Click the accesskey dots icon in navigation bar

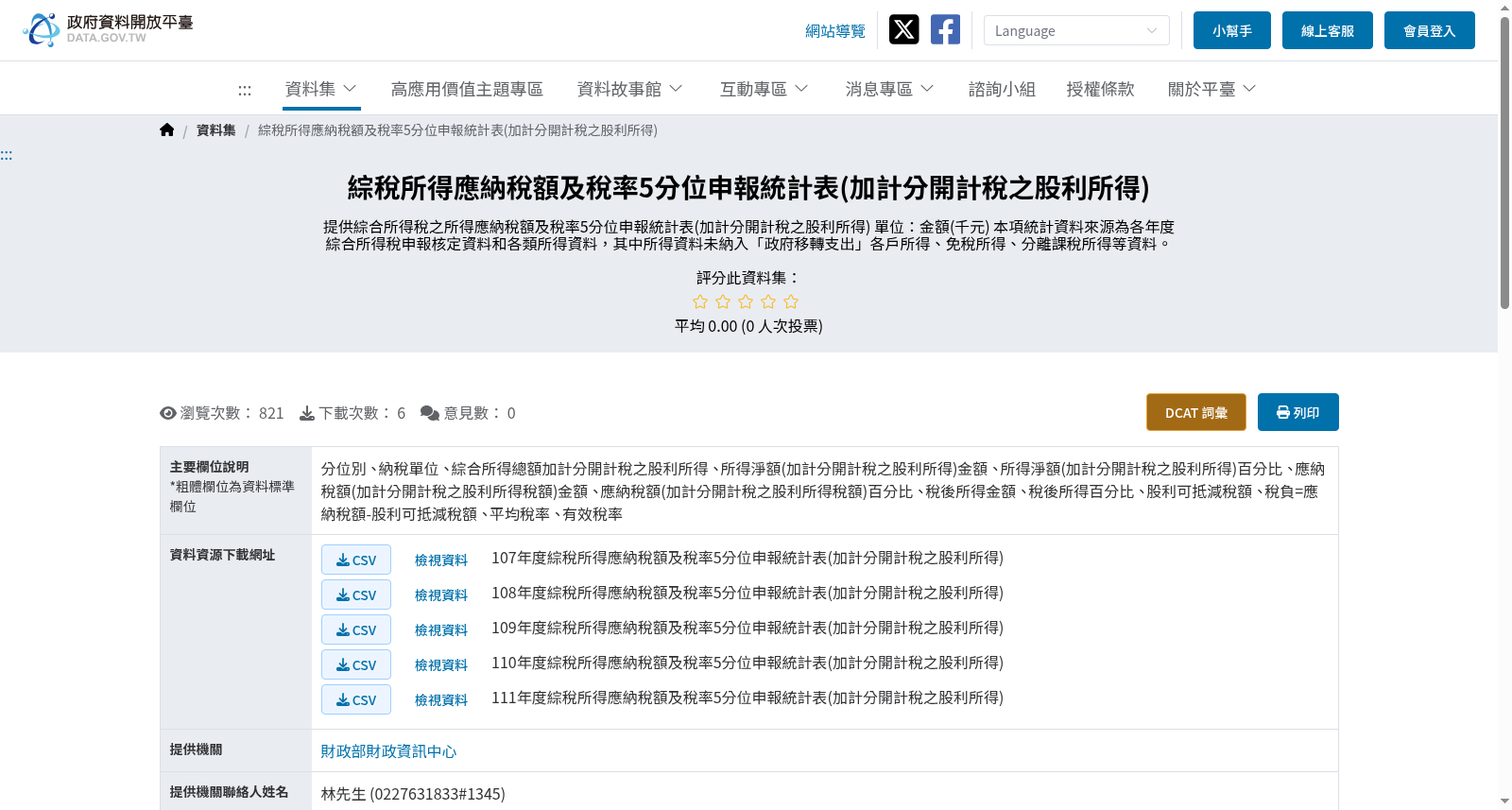(245, 90)
